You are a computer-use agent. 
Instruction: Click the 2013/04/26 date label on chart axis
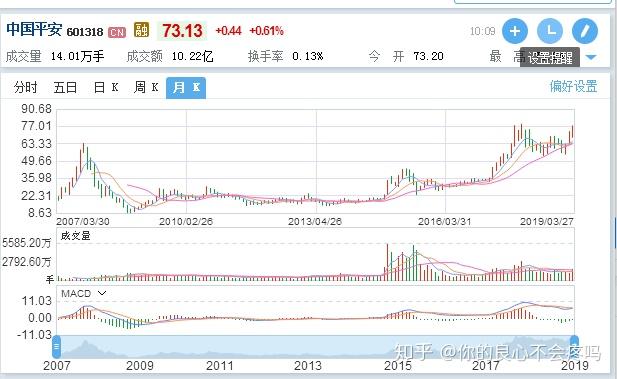[x=315, y=222]
